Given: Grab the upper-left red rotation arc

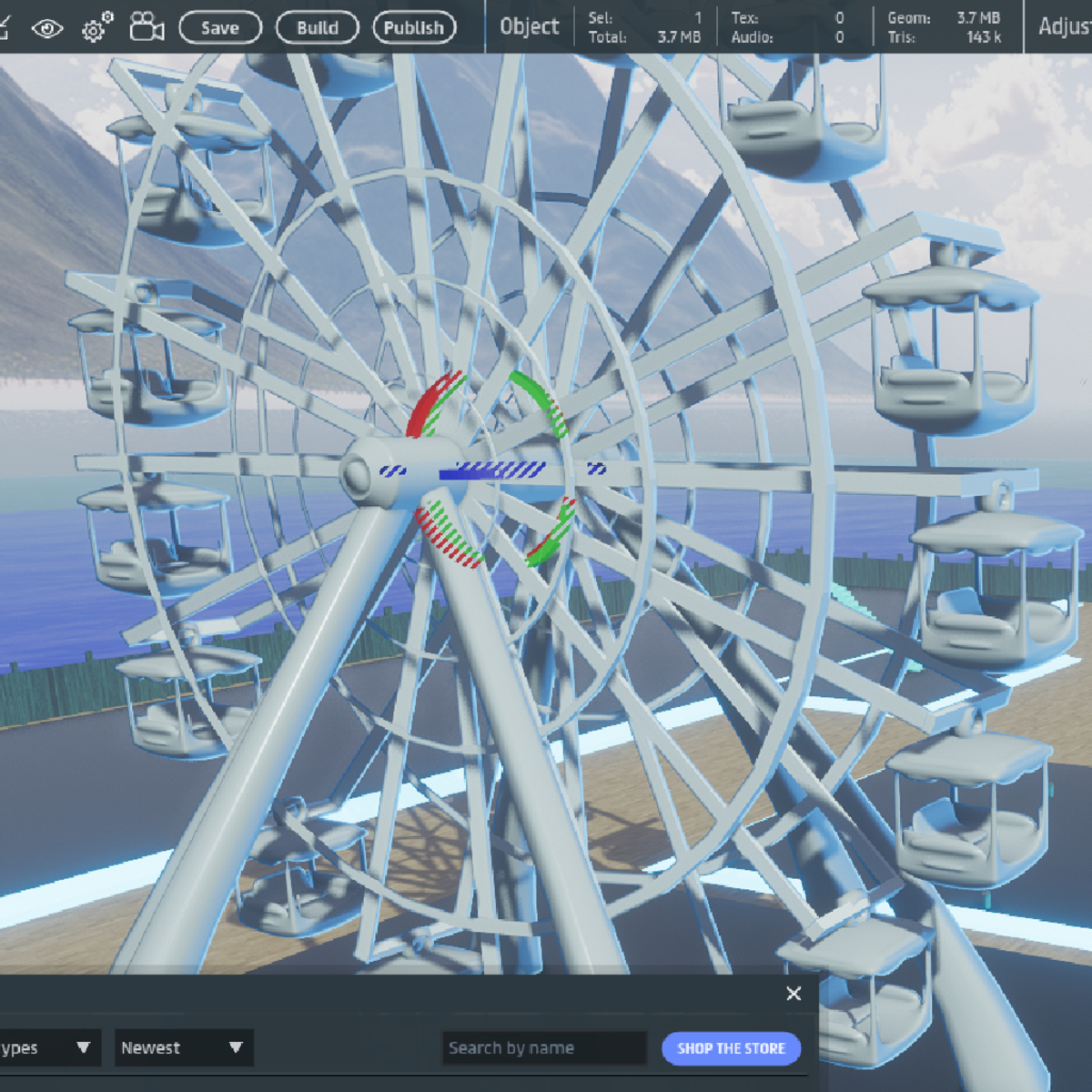Looking at the screenshot, I should coord(431,405).
